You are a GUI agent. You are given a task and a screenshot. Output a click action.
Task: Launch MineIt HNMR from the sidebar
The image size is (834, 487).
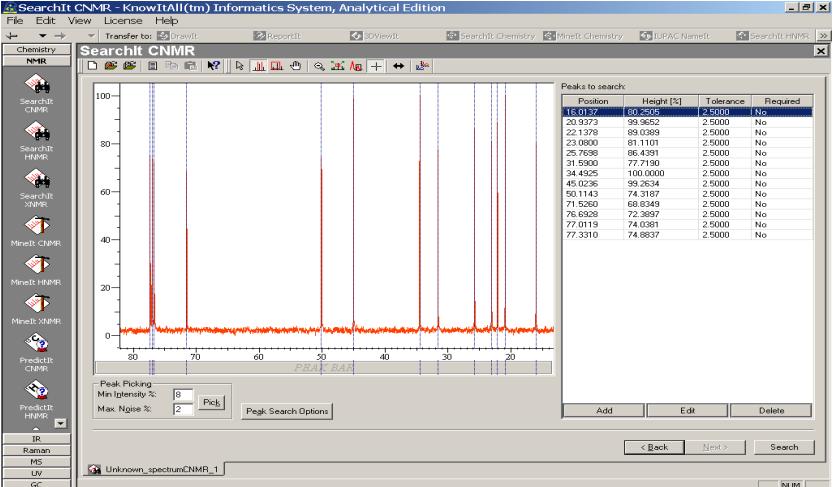tap(36, 270)
